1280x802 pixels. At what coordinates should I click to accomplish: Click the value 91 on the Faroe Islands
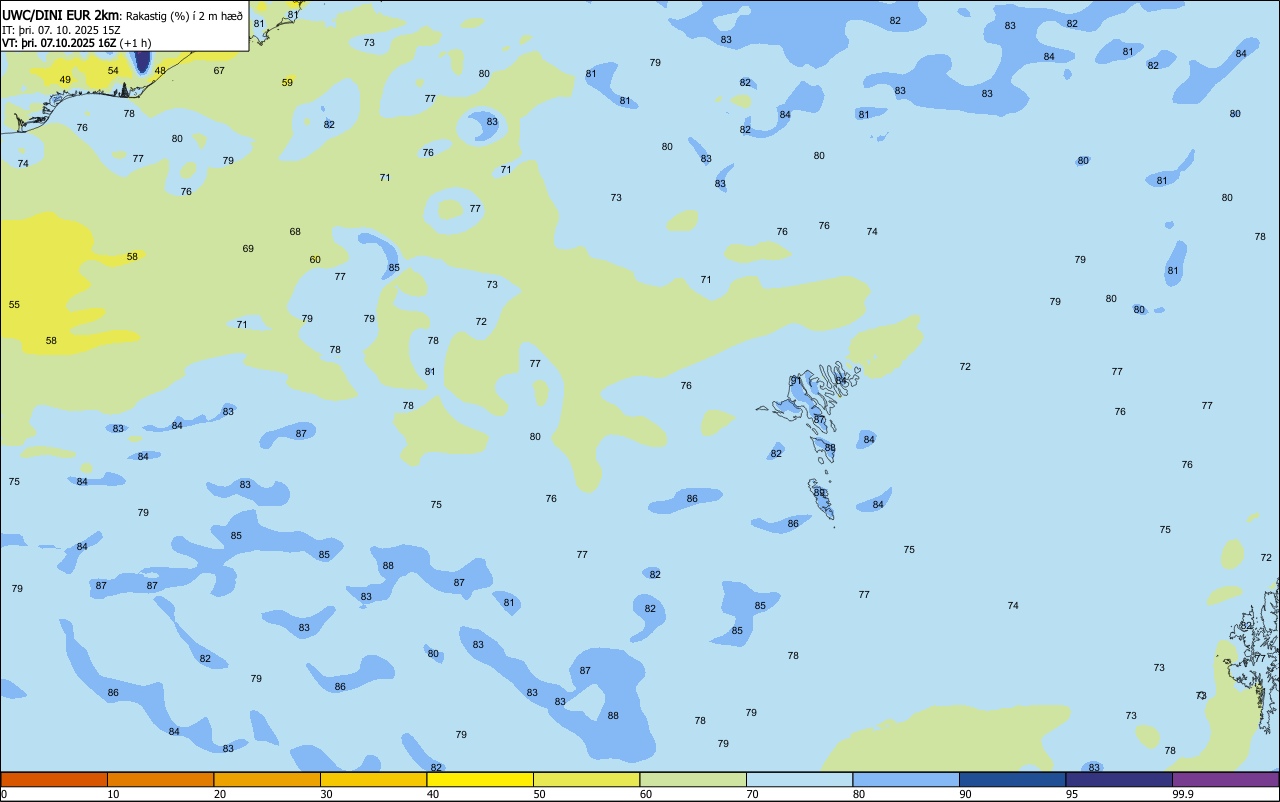point(796,380)
